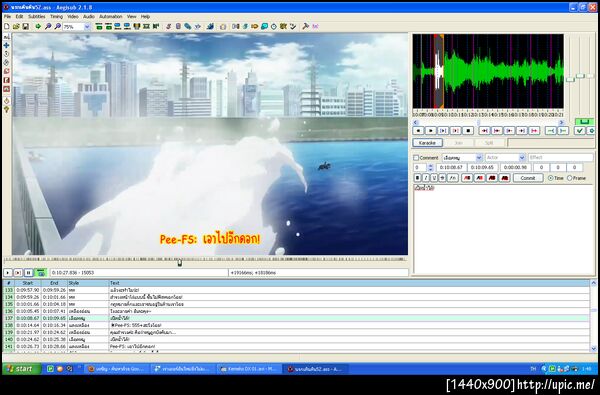
Task: Toggle Strikeout formatting button
Action: [x=443, y=178]
